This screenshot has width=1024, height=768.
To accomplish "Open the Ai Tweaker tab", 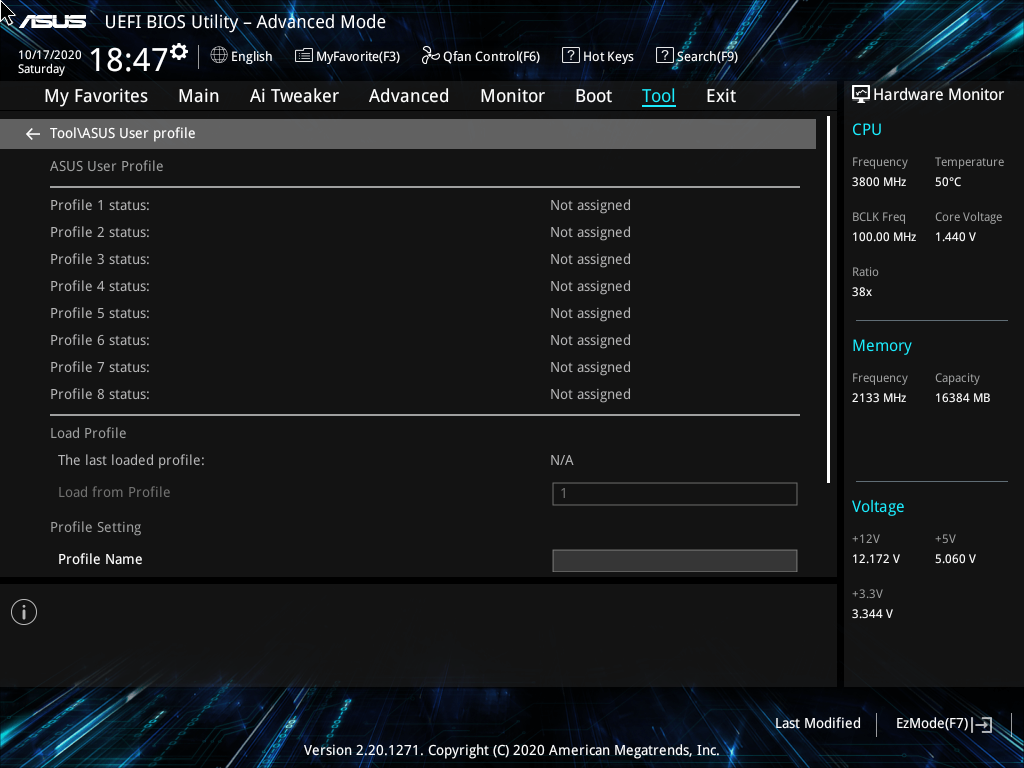I will 294,96.
